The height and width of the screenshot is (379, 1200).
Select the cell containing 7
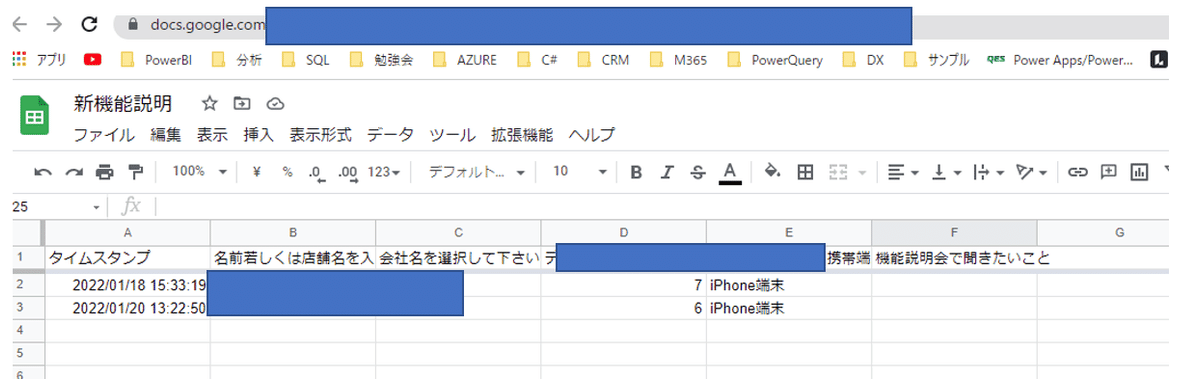pos(623,286)
